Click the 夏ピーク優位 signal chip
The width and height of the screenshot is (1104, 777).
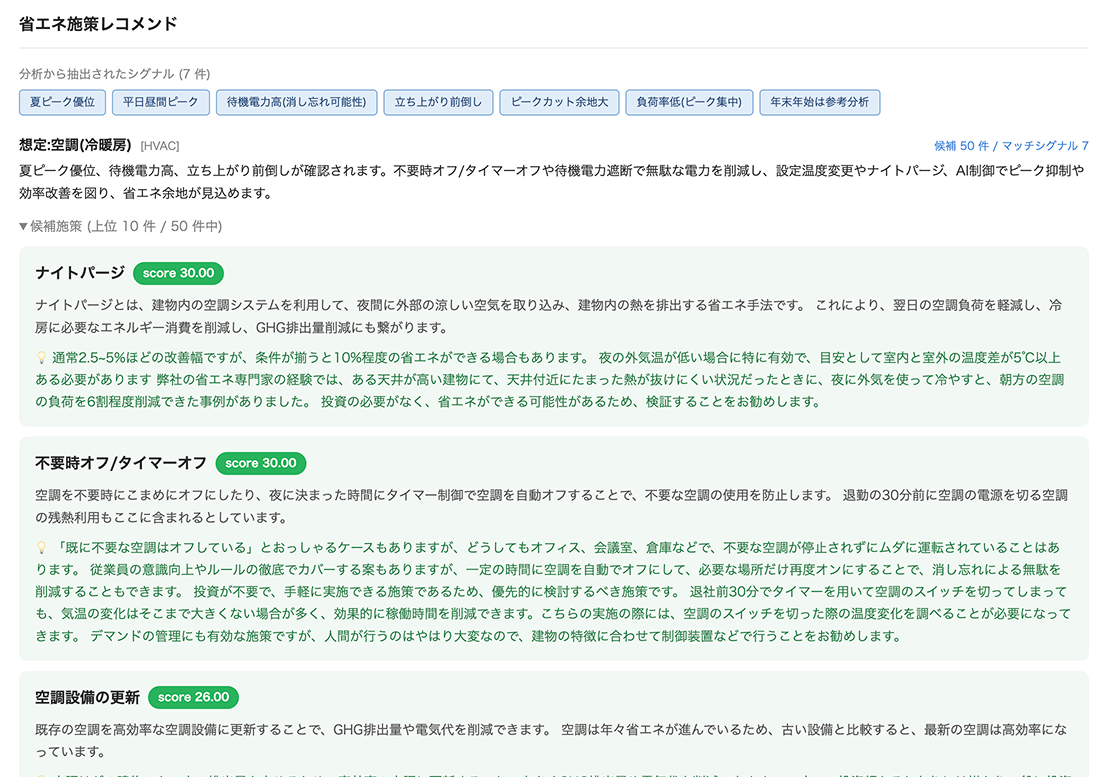coord(62,102)
